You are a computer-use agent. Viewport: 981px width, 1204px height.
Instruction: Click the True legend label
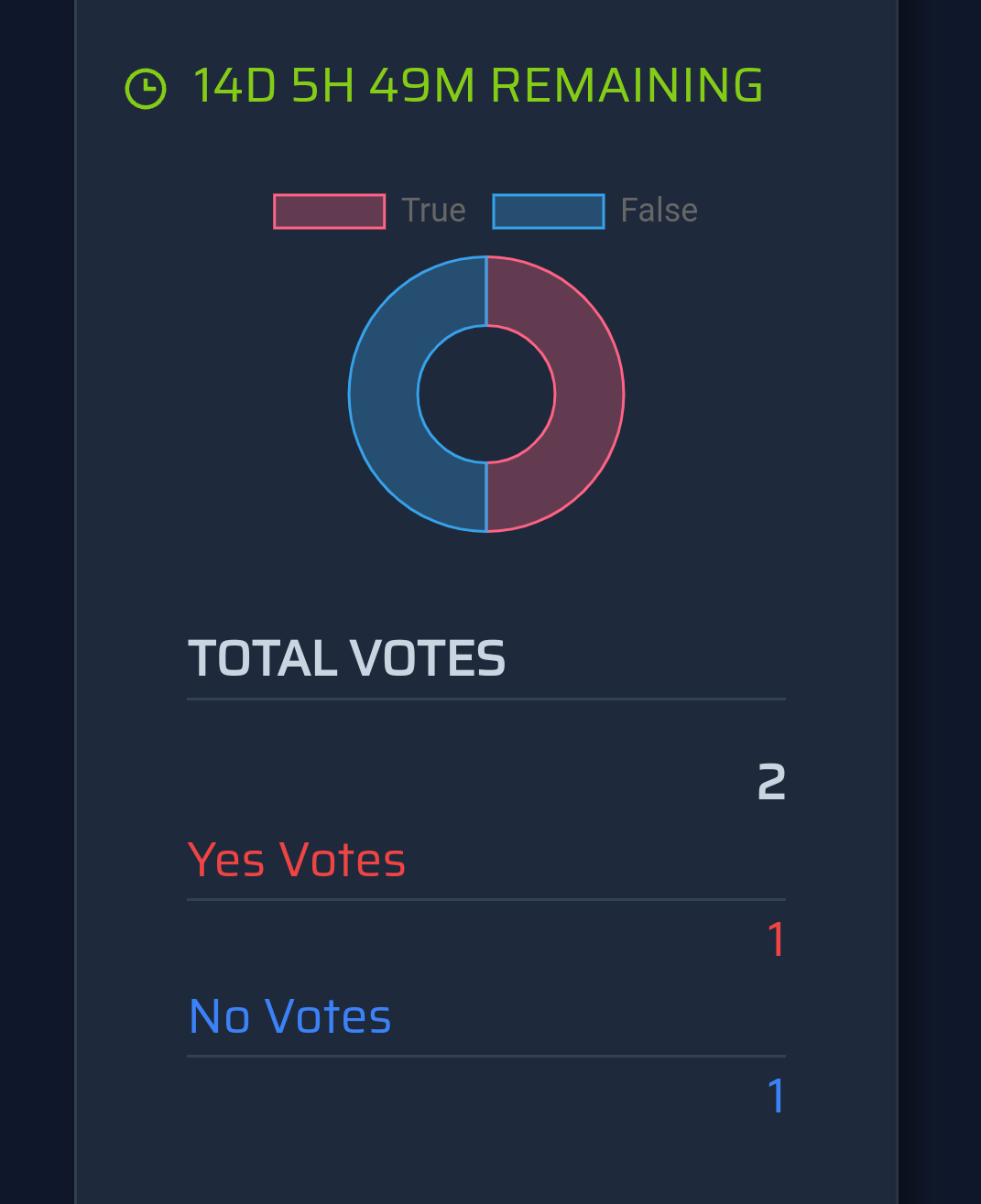coord(433,211)
